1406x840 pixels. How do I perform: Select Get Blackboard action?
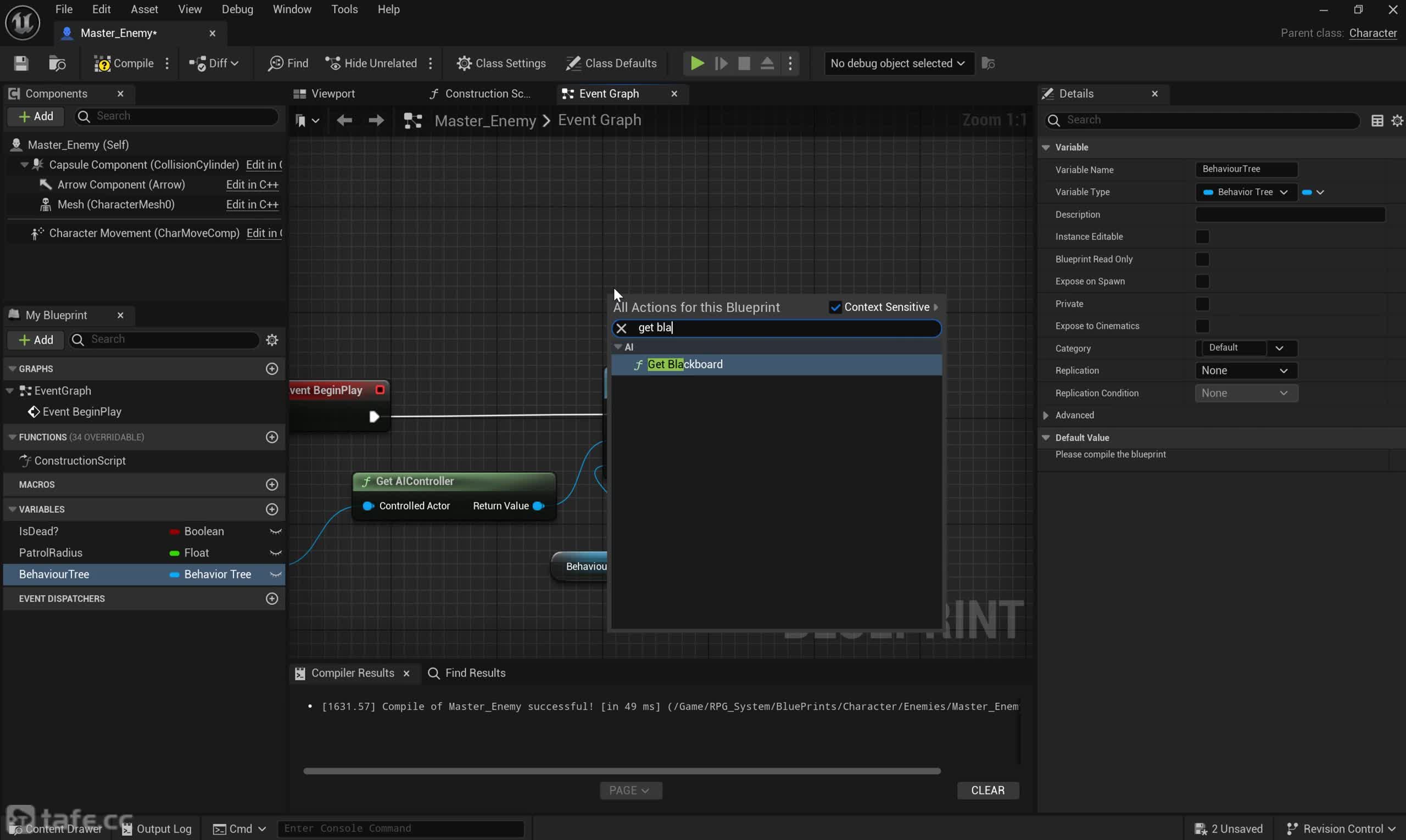[x=775, y=365]
